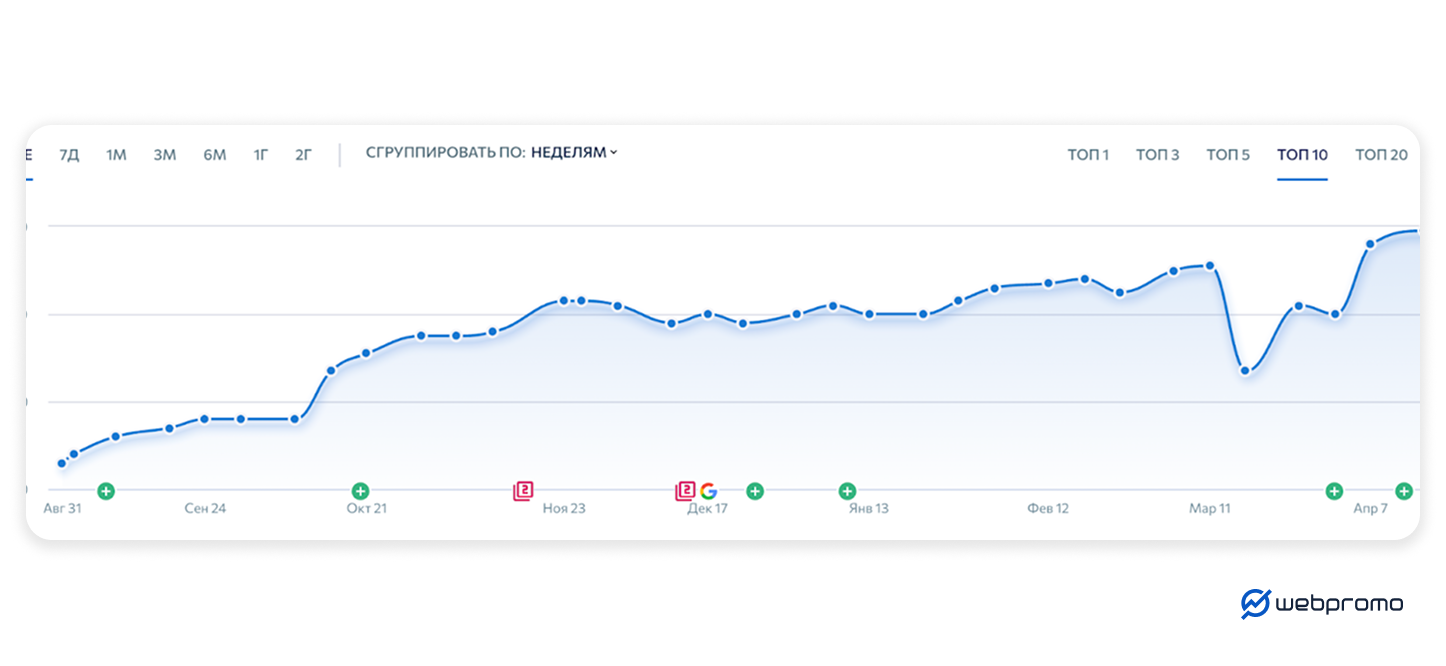Select the 2Г period button
This screenshot has height=666, width=1446.
(303, 154)
